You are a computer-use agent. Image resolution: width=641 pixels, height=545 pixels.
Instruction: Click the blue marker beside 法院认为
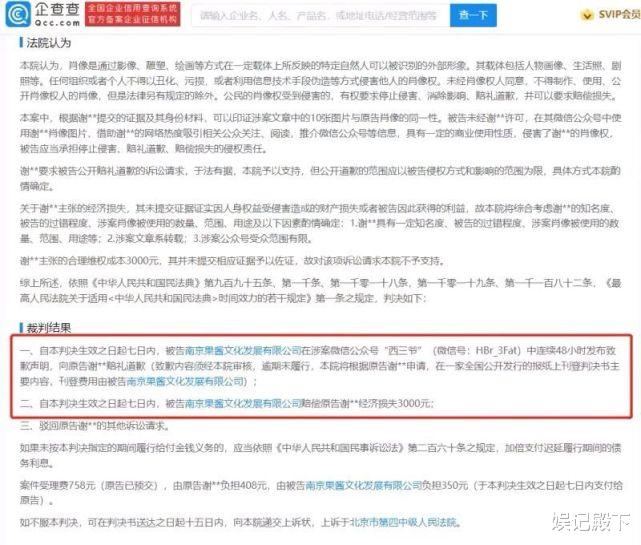pyautogui.click(x=21, y=43)
